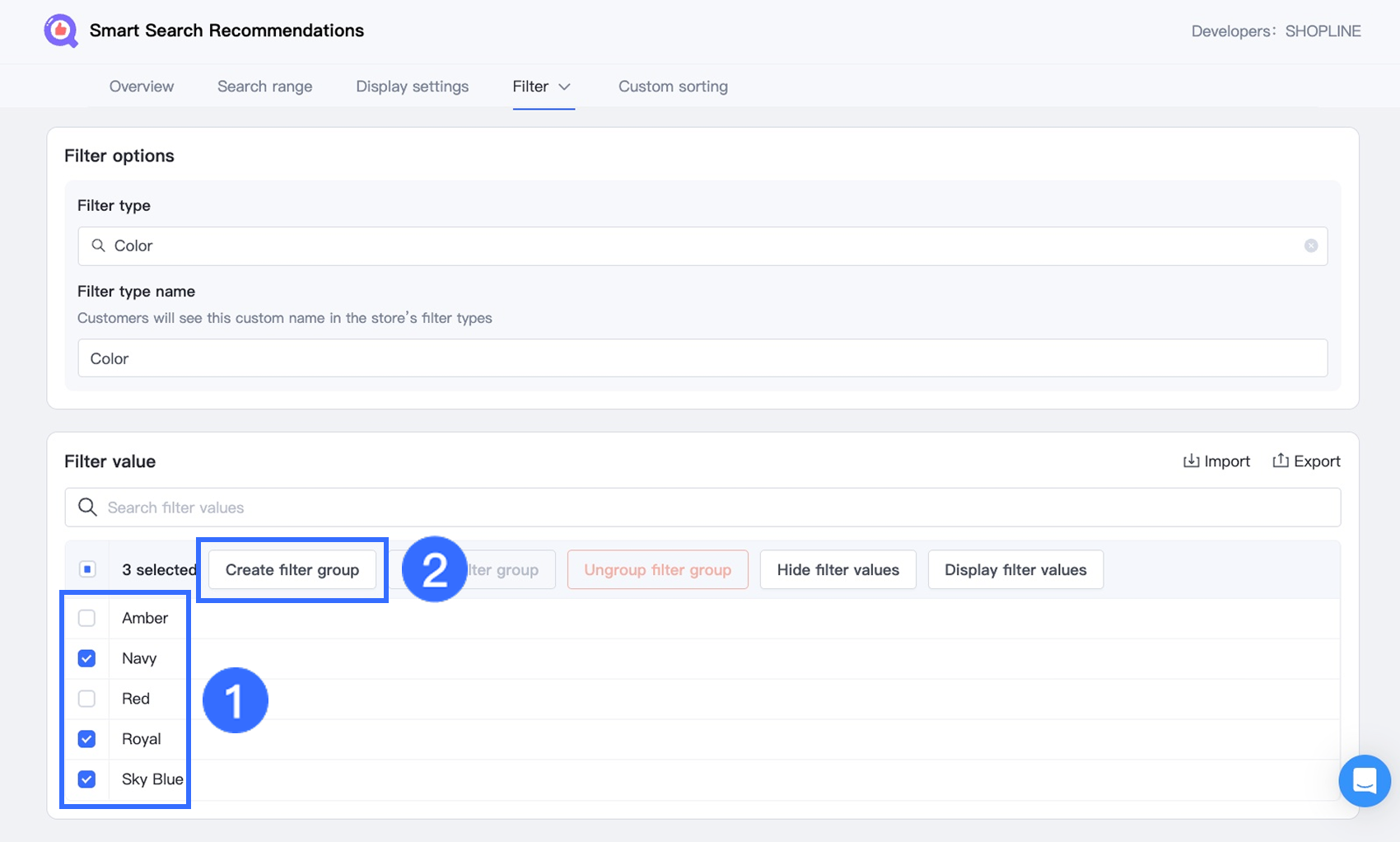The width and height of the screenshot is (1400, 842).
Task: Click the magnifier in filter type field
Action: pos(98,246)
